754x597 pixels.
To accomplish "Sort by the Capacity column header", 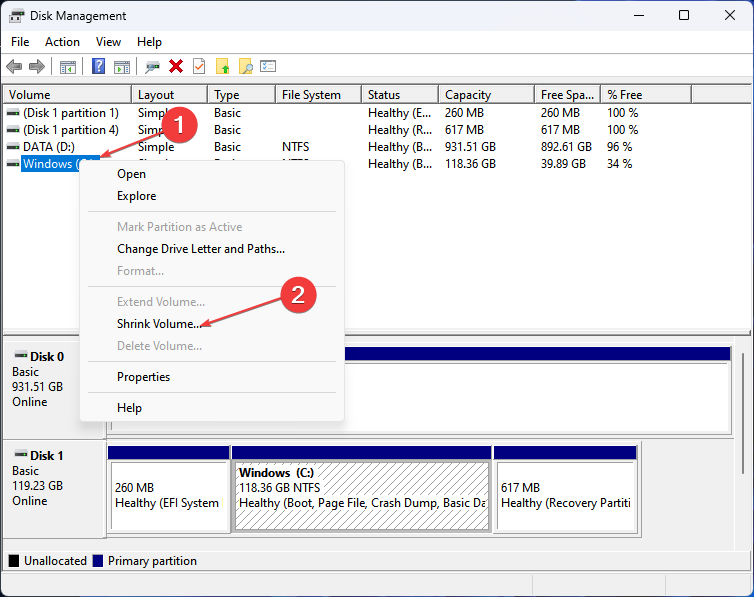I will [468, 95].
